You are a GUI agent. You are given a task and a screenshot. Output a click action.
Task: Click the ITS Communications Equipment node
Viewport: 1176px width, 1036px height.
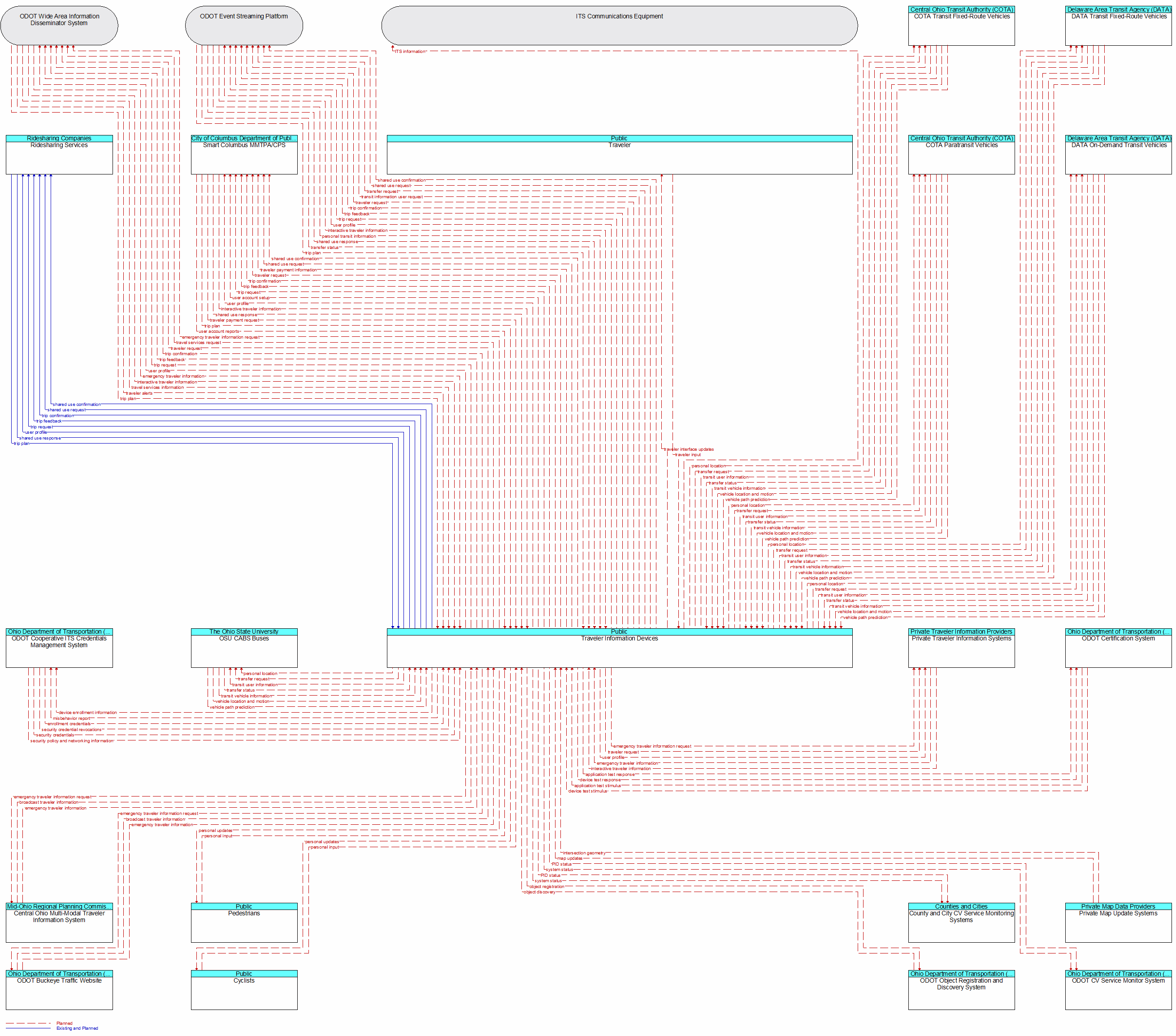coord(619,26)
